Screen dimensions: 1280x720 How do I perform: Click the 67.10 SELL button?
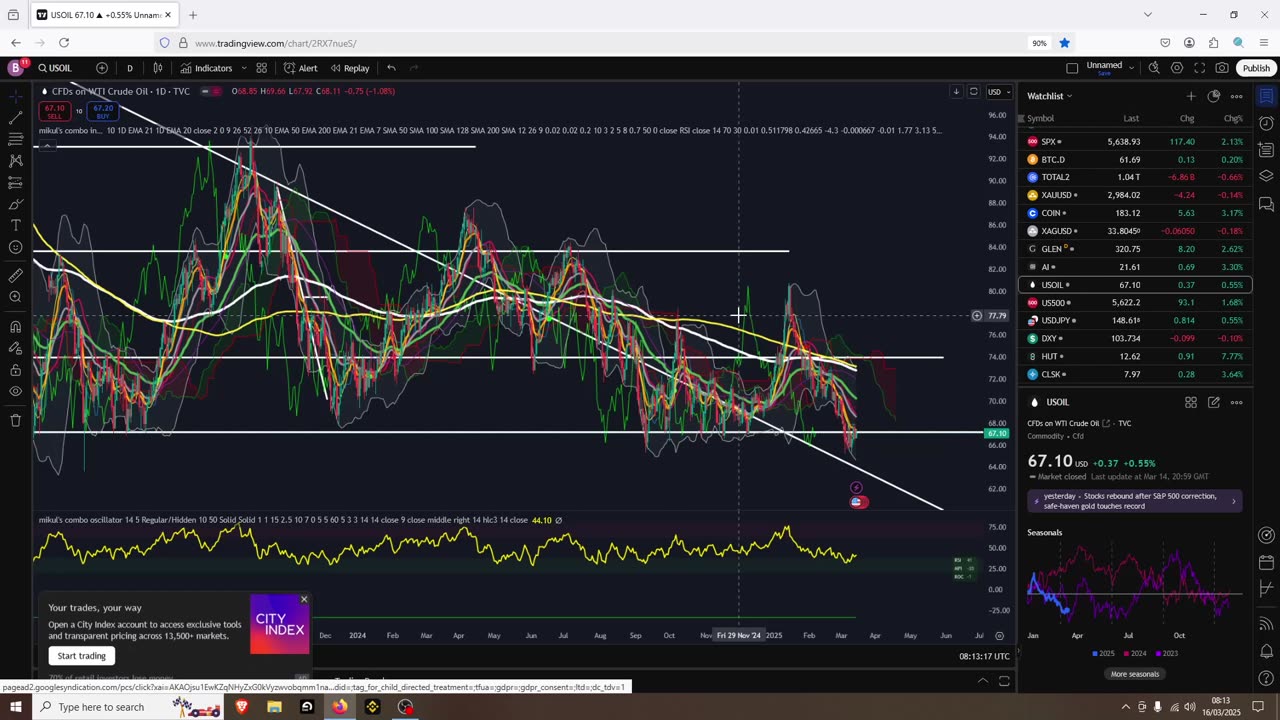click(x=54, y=111)
